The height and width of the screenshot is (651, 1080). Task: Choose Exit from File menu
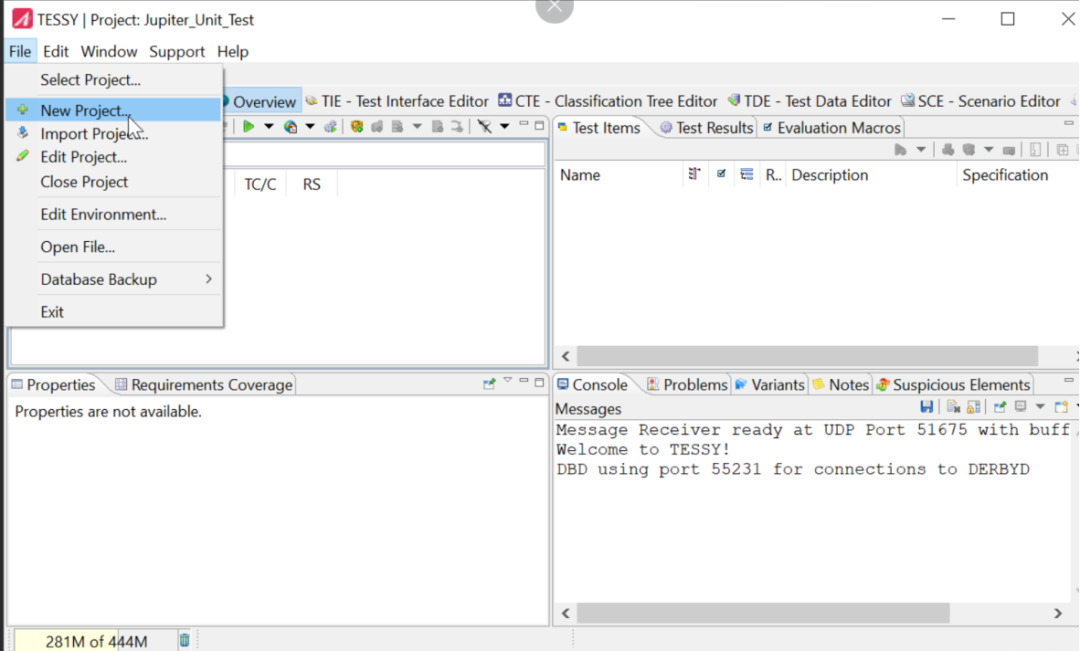coord(114,312)
